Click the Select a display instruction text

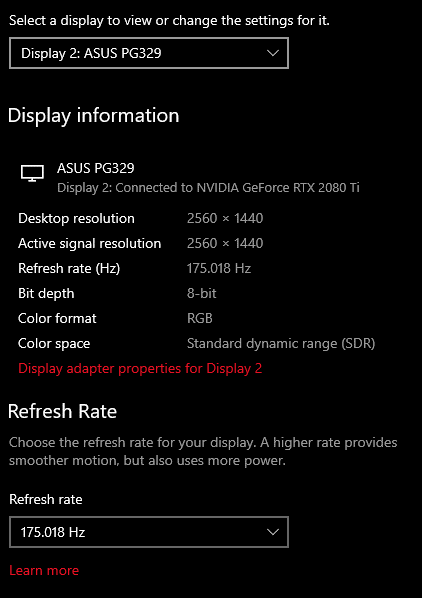tap(169, 21)
